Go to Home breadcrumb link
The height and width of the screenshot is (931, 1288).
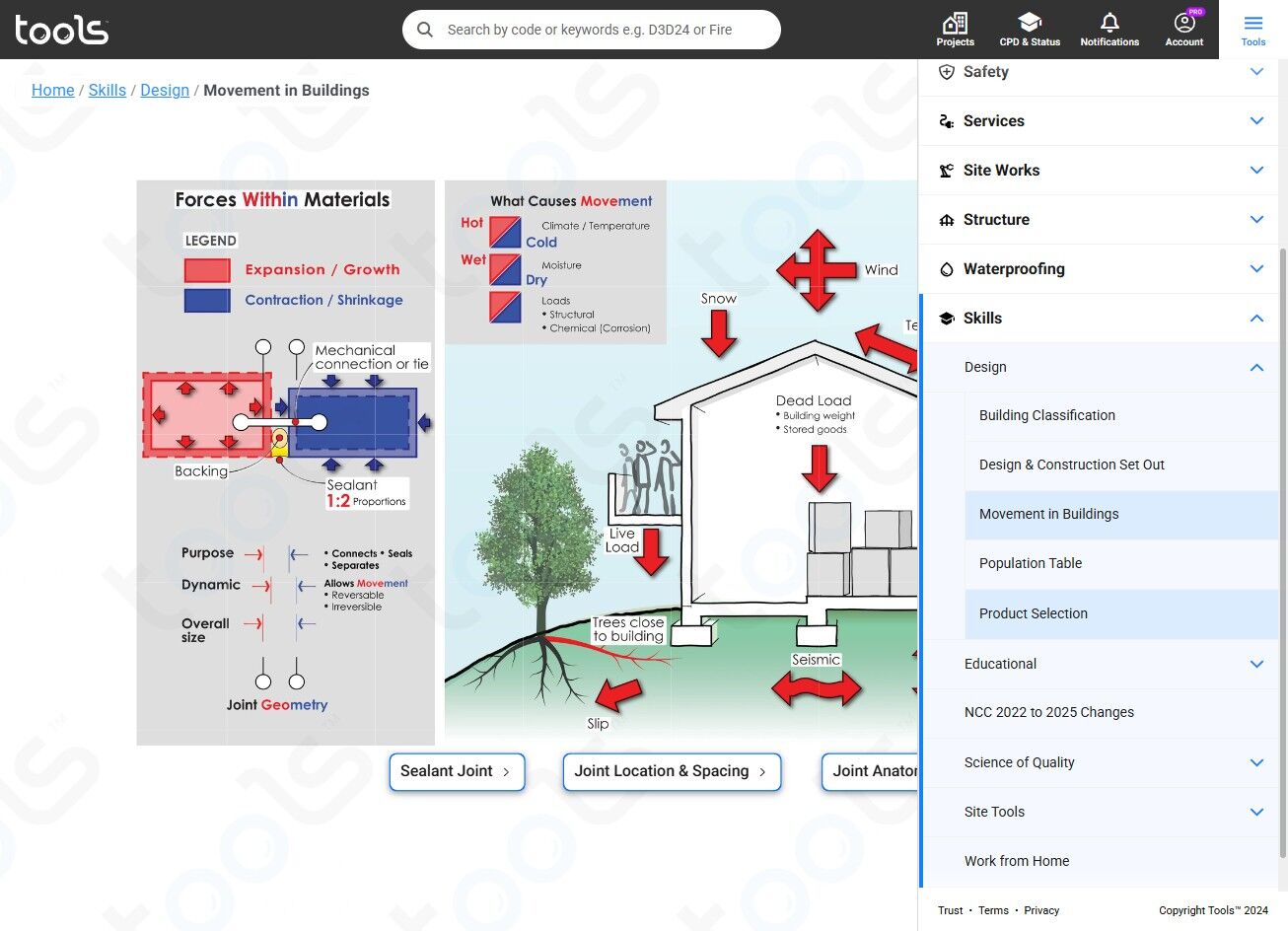pos(53,90)
